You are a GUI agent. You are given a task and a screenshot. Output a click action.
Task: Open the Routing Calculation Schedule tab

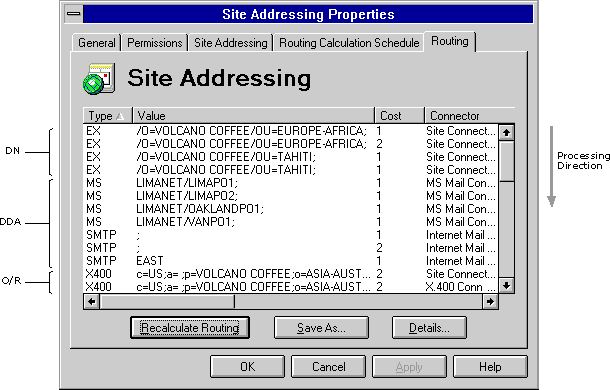(349, 42)
